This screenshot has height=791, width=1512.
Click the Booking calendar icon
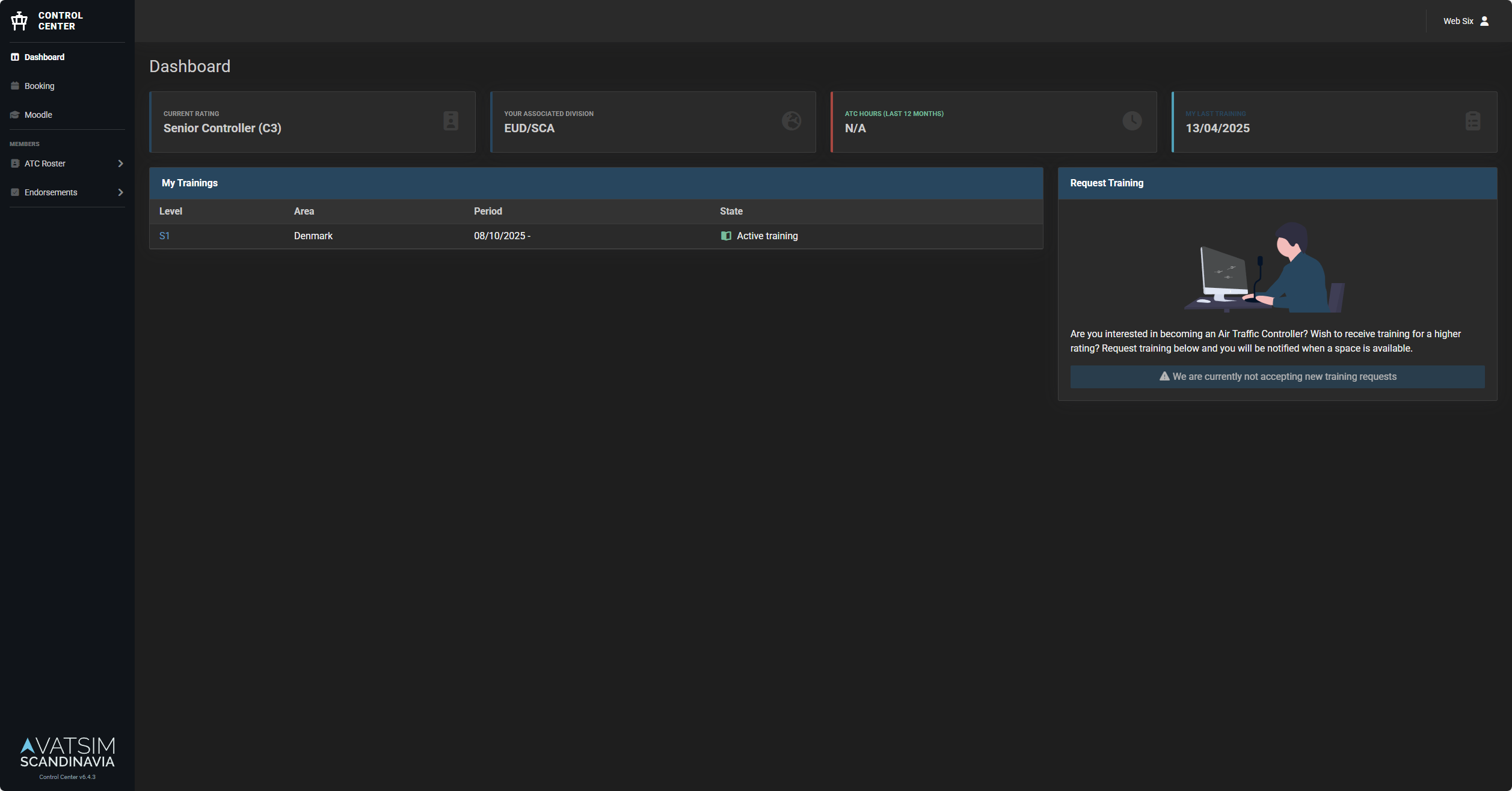click(x=14, y=85)
